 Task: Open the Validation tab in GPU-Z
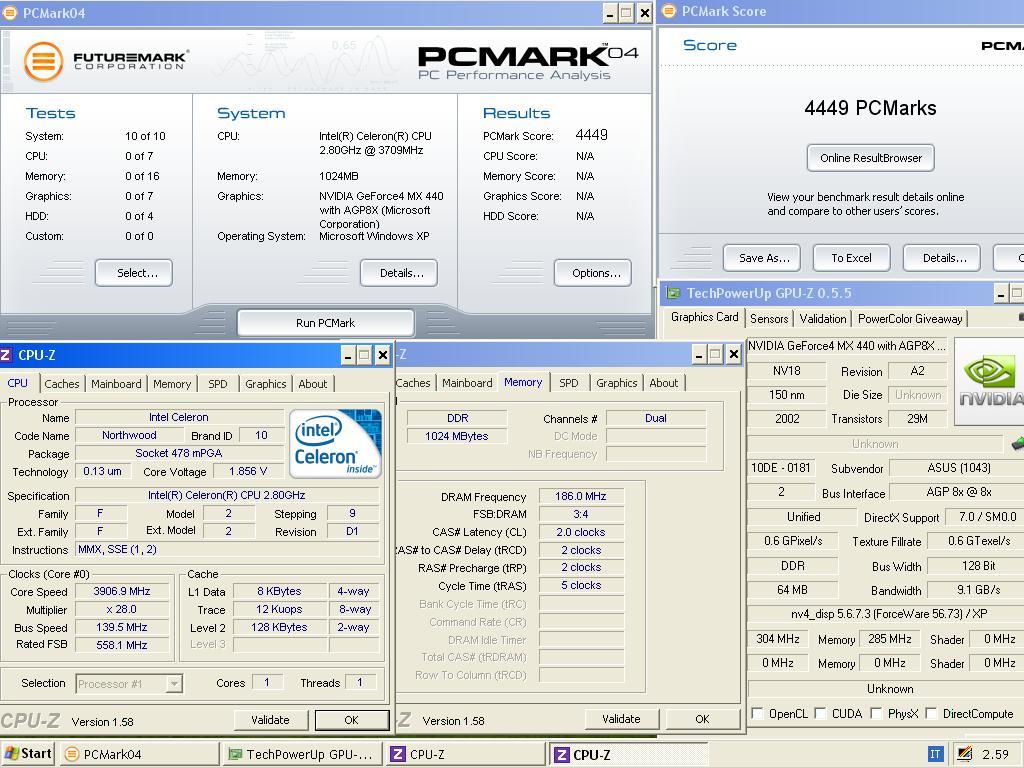823,319
